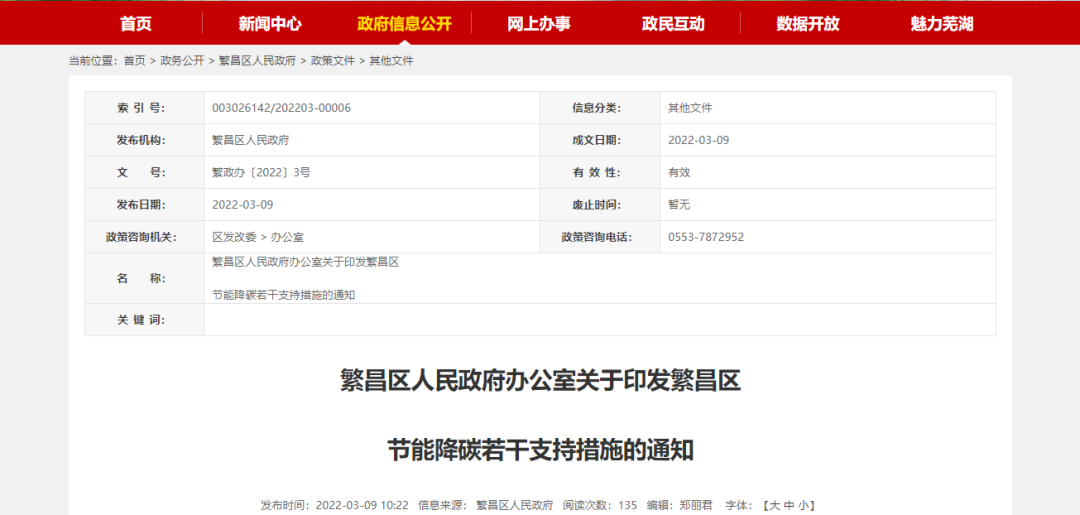
Task: Click 其他文件 breadcrumb link
Action: [391, 61]
